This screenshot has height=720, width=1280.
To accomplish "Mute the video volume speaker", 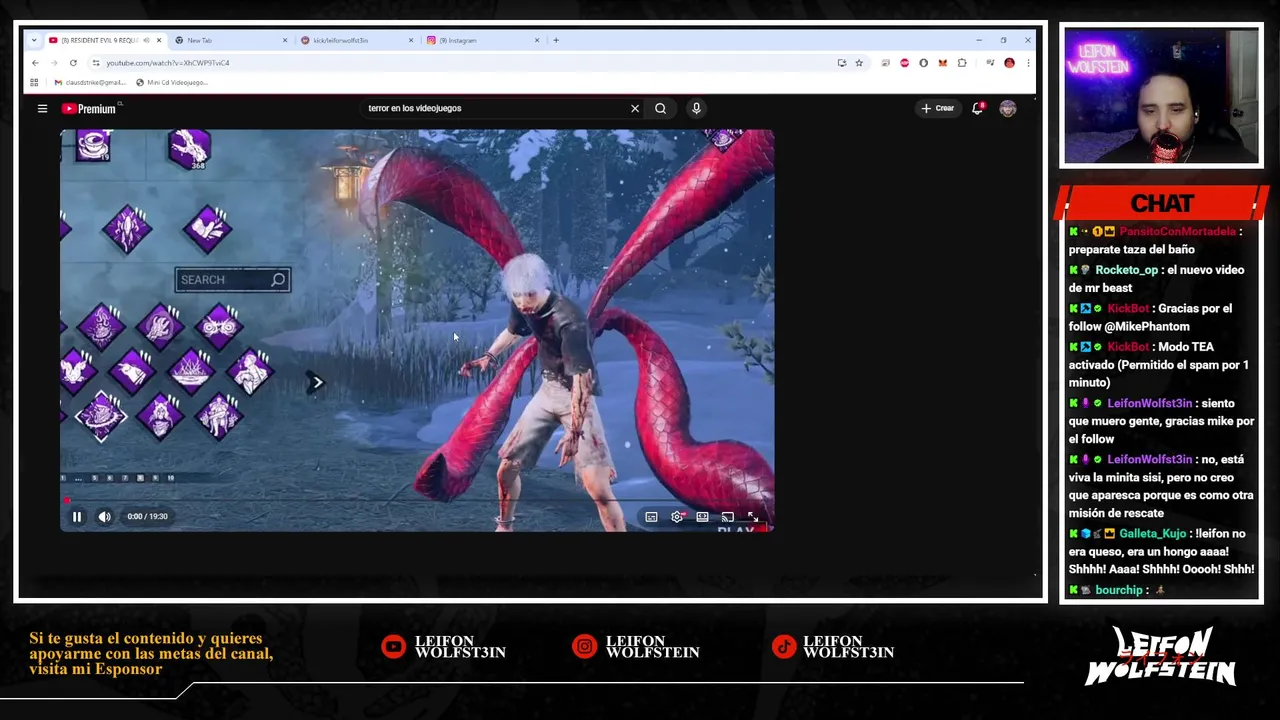I will click(x=105, y=516).
